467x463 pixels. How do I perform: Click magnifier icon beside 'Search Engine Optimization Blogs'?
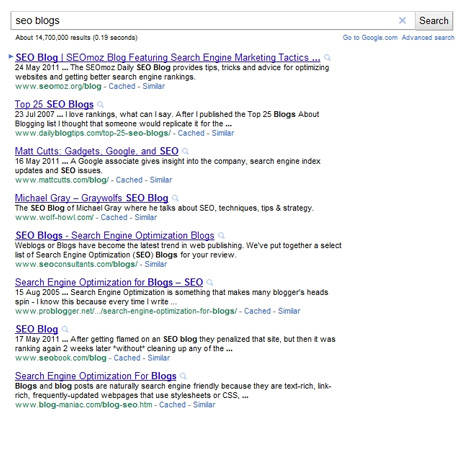click(x=221, y=236)
